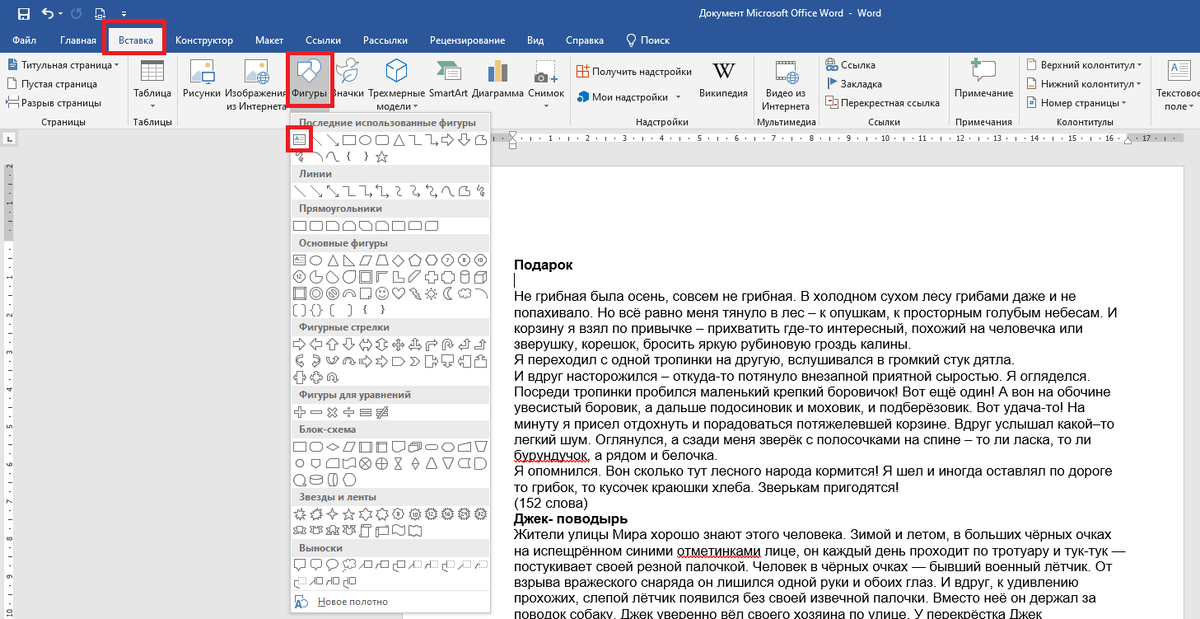Screen dimensions: 1200x619
Task: Click the Redo icon in quick access toolbar
Action: coord(77,14)
